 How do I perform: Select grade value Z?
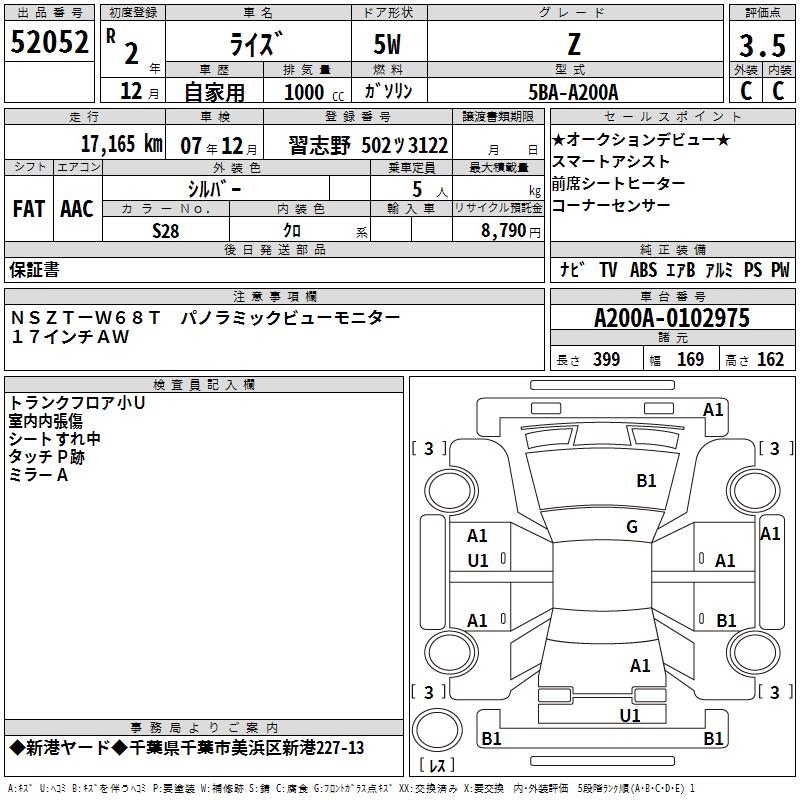coord(574,44)
